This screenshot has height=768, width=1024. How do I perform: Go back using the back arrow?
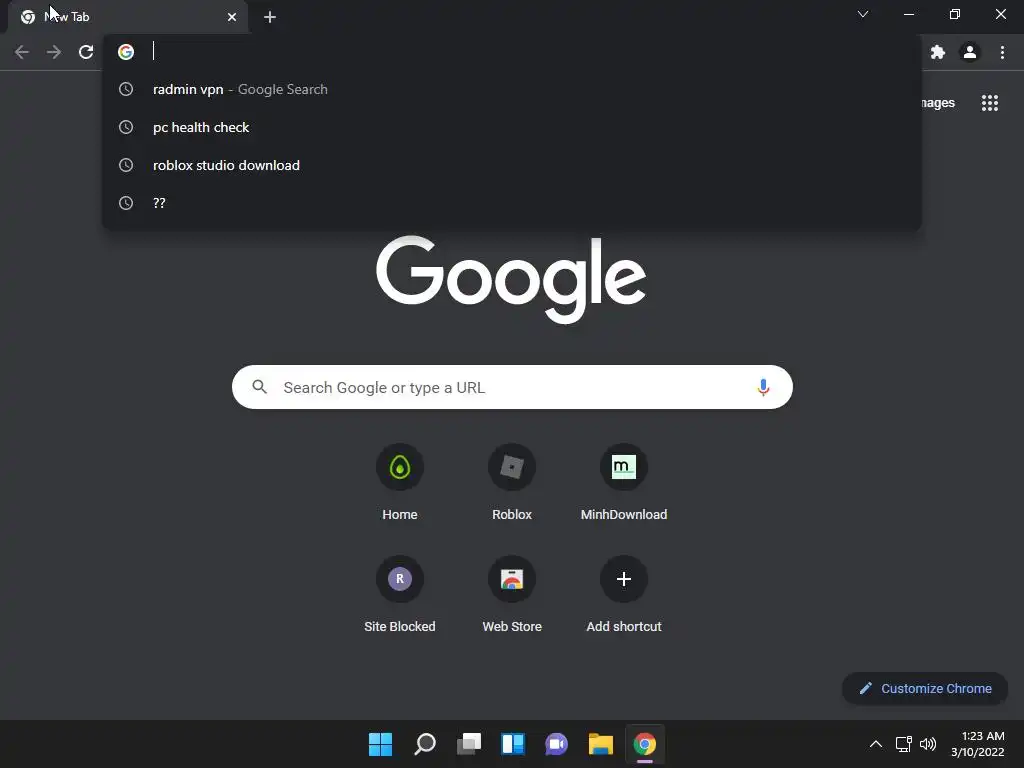[22, 52]
